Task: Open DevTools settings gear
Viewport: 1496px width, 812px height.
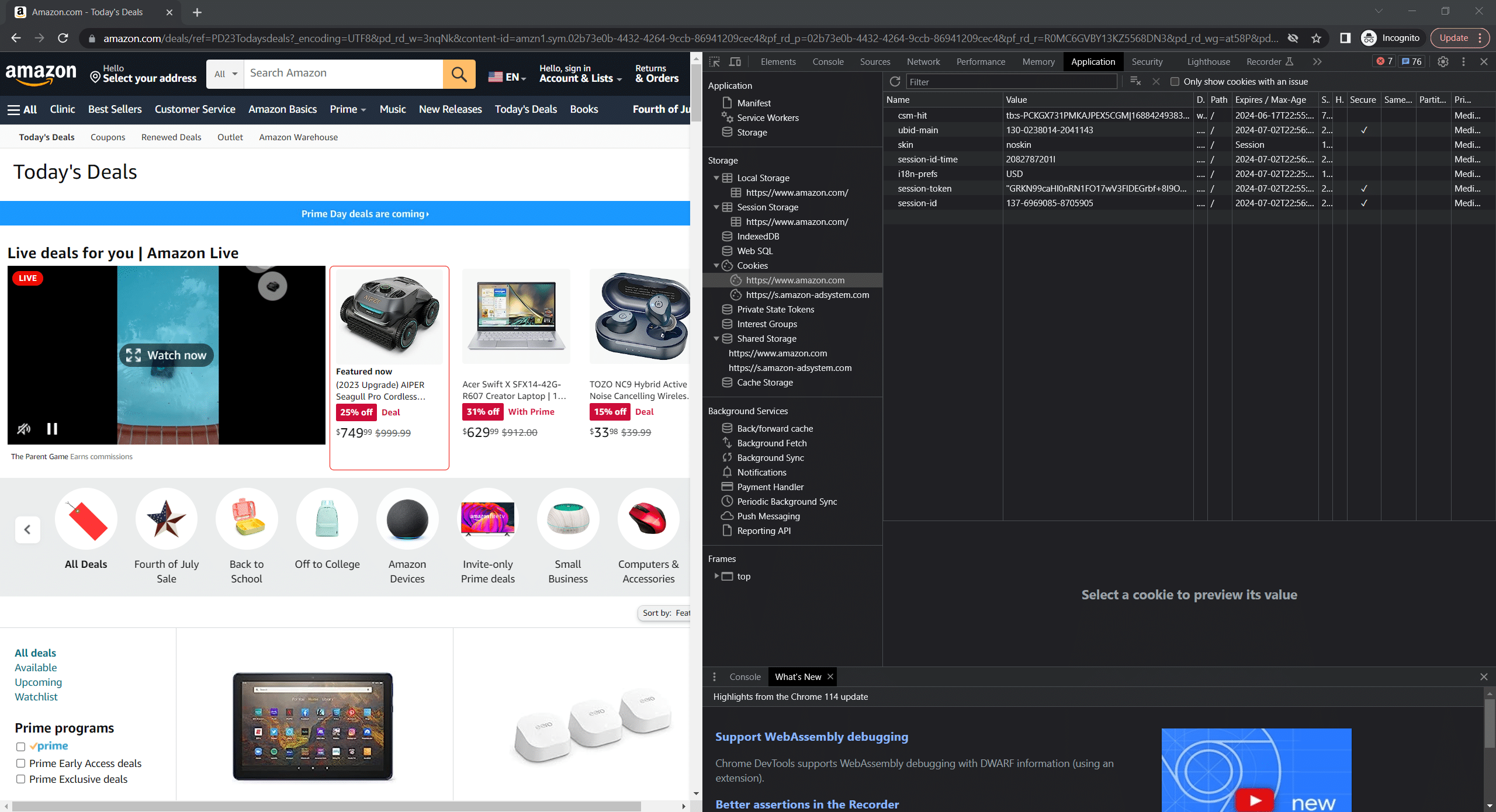Action: [1443, 61]
